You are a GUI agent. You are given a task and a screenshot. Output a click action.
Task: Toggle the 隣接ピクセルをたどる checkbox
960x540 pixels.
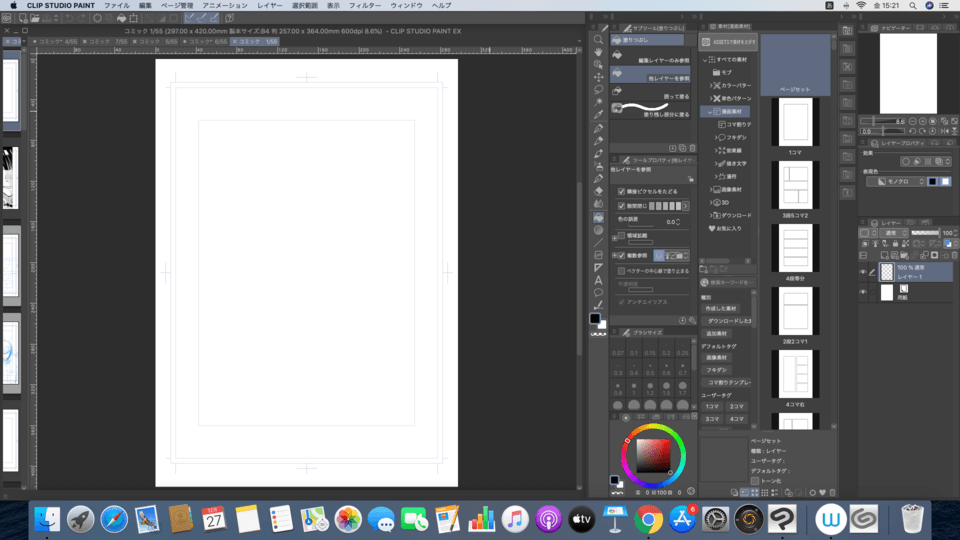click(621, 191)
